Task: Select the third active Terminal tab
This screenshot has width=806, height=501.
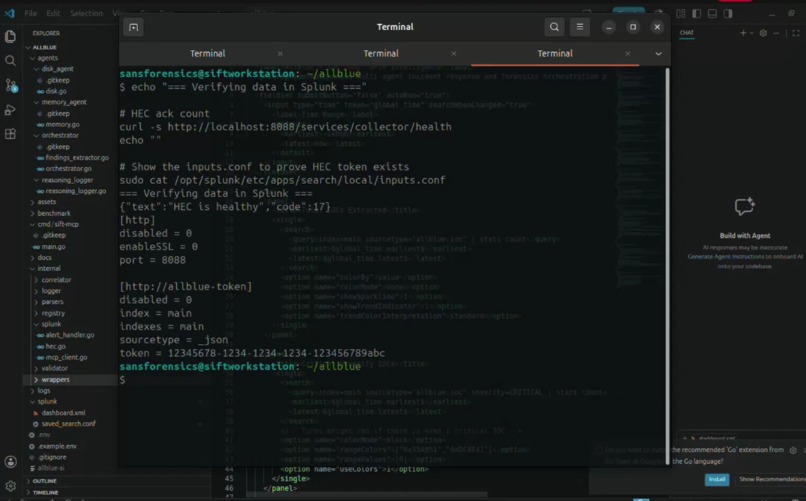Action: [x=555, y=53]
